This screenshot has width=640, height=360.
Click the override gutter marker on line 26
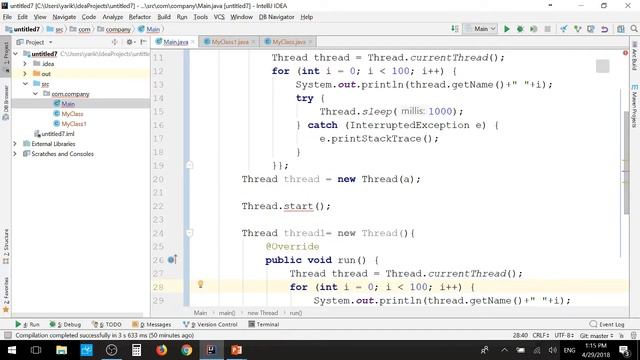coord(173,260)
